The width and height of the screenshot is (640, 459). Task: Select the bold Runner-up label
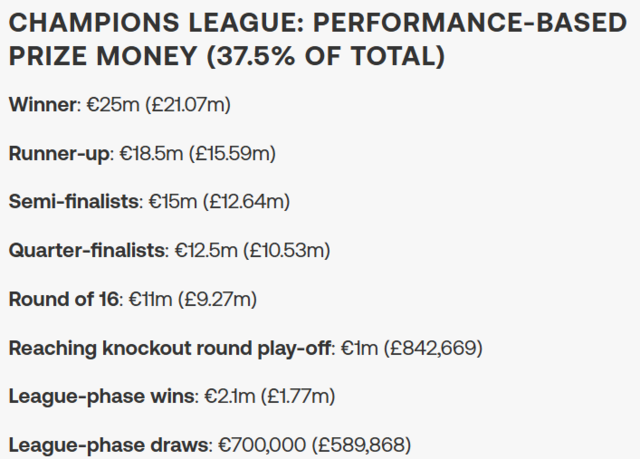59,154
